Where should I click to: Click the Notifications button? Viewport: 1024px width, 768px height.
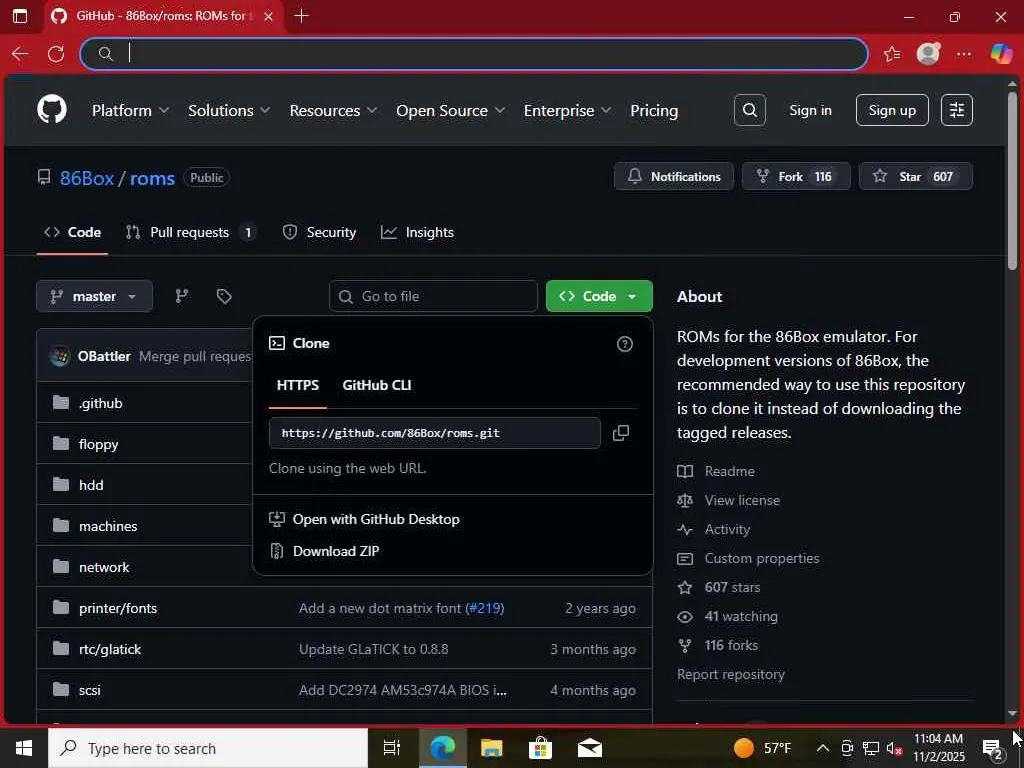coord(673,176)
